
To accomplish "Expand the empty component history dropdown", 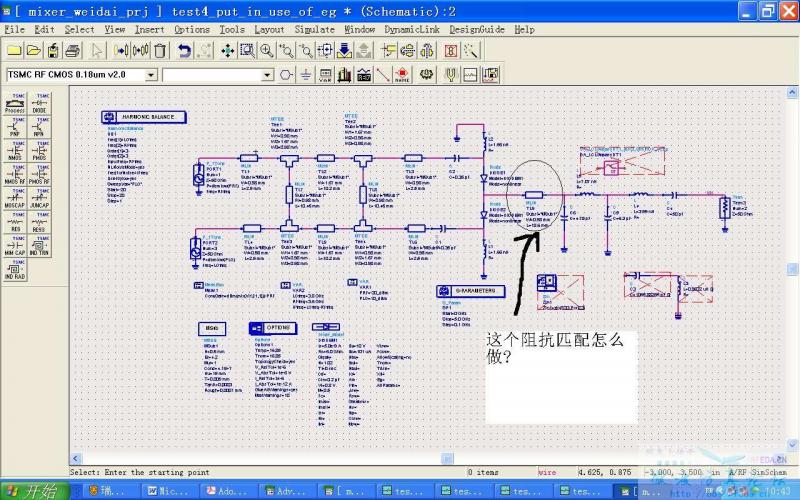I will (x=268, y=76).
